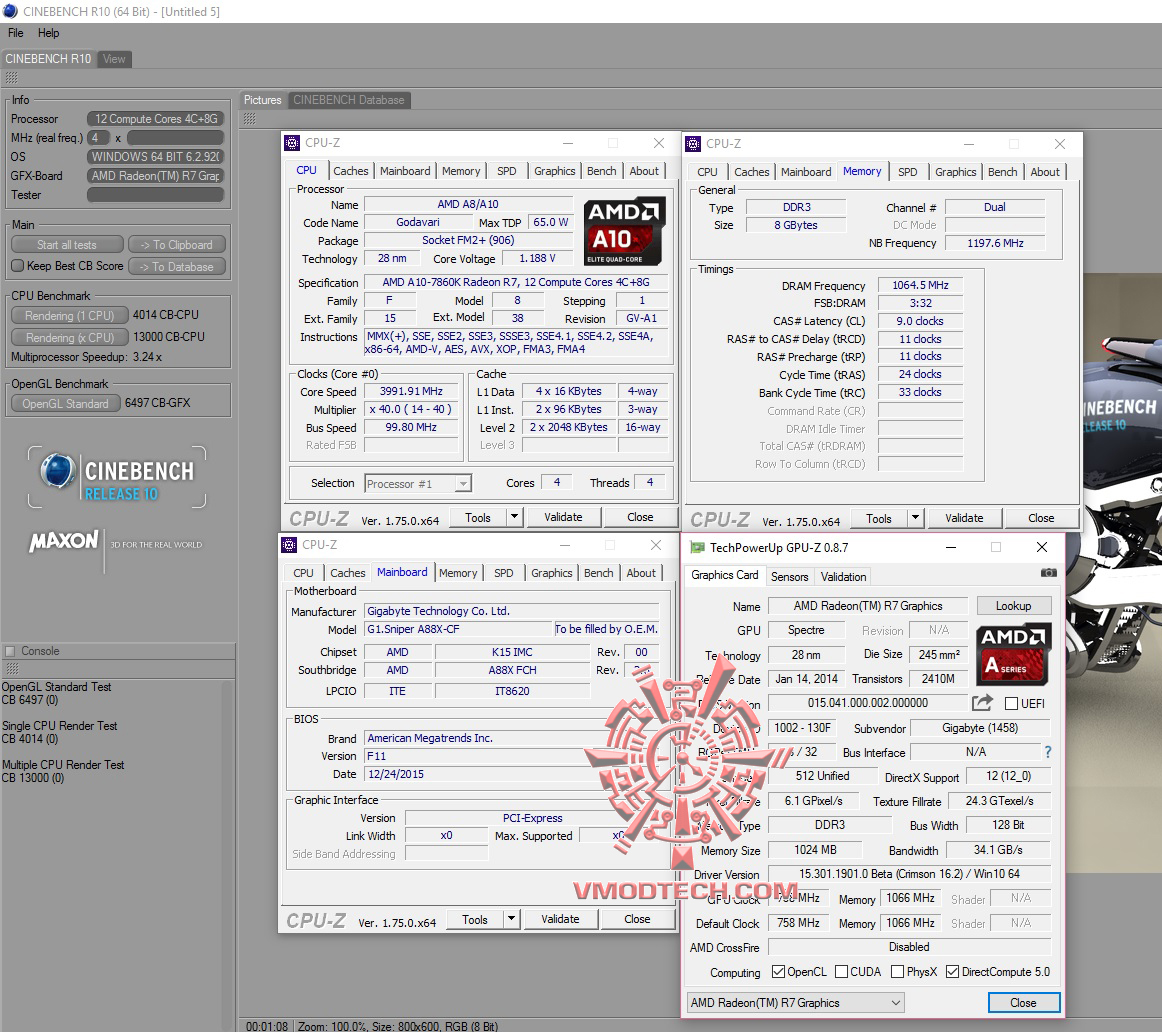Take a GPU-Z screenshot with camera icon
This screenshot has height=1032, width=1162.
click(x=1048, y=573)
